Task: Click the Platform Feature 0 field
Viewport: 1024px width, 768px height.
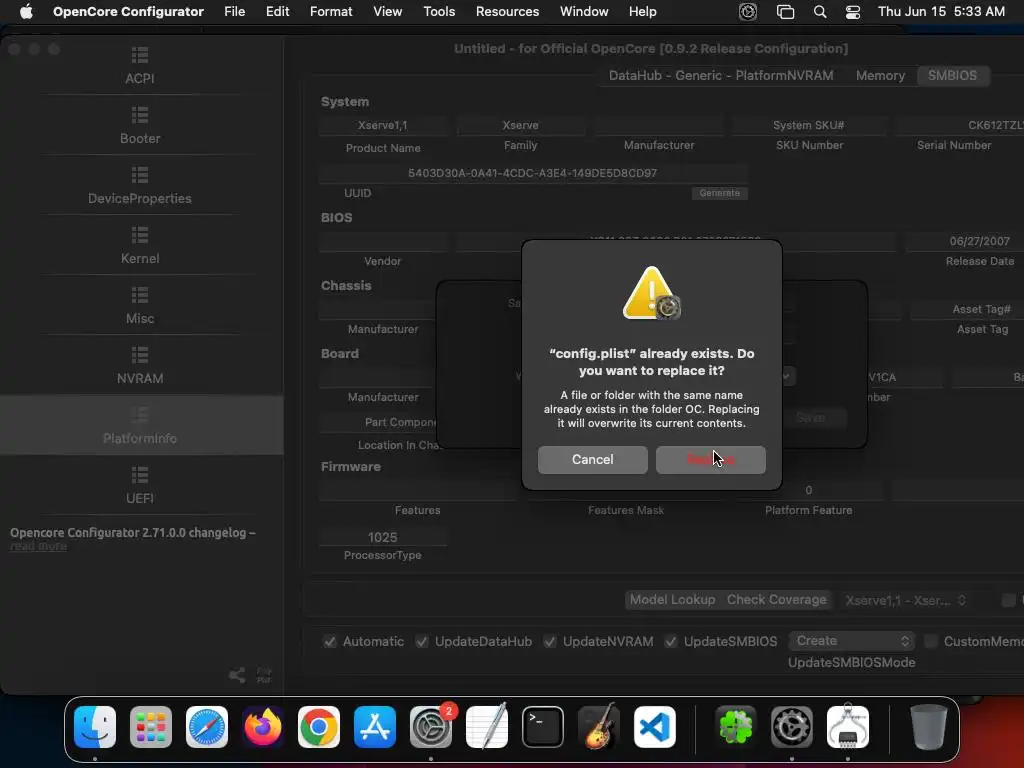Action: click(x=808, y=490)
